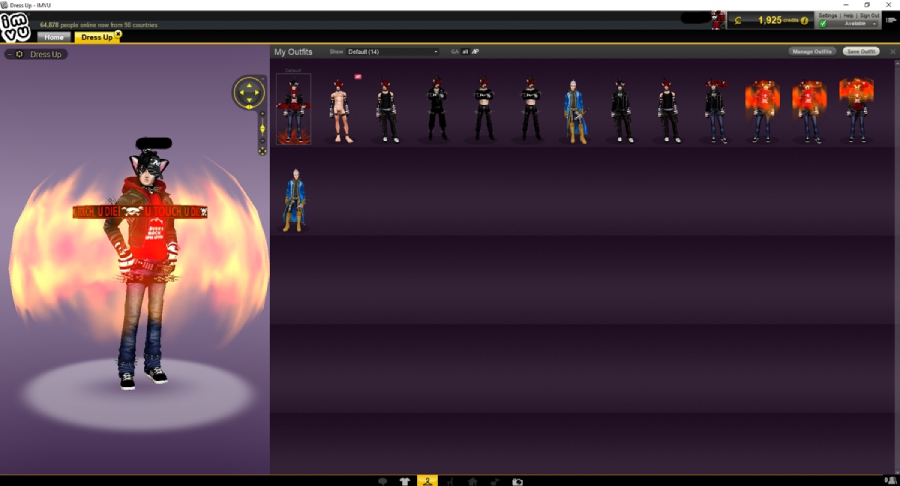
Task: Select the blue coat outfit in first row
Action: pos(576,111)
